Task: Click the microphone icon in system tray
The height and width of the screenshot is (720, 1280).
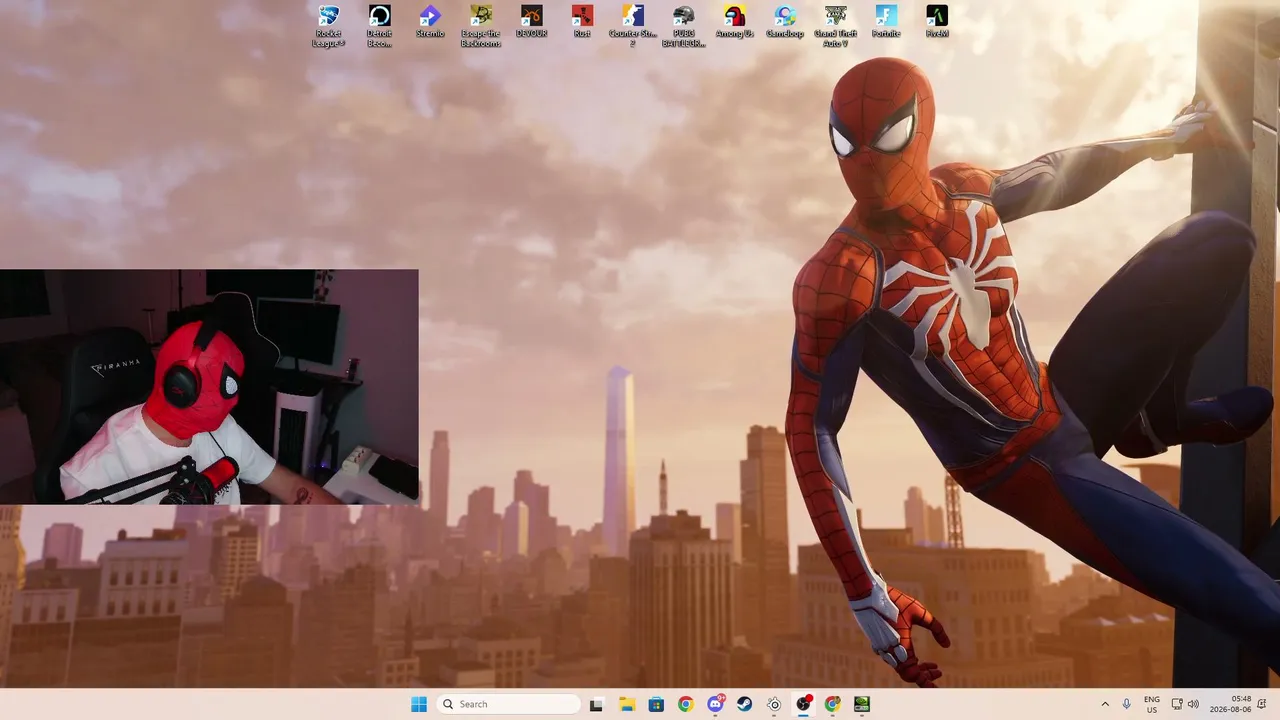Action: pos(1127,704)
